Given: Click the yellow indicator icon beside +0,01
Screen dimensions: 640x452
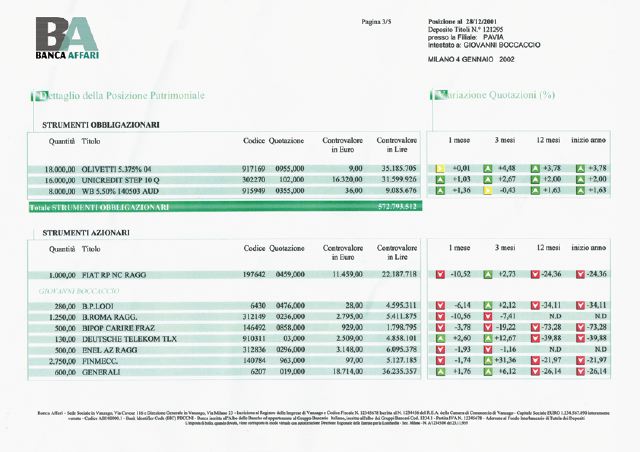Looking at the screenshot, I should pos(440,168).
